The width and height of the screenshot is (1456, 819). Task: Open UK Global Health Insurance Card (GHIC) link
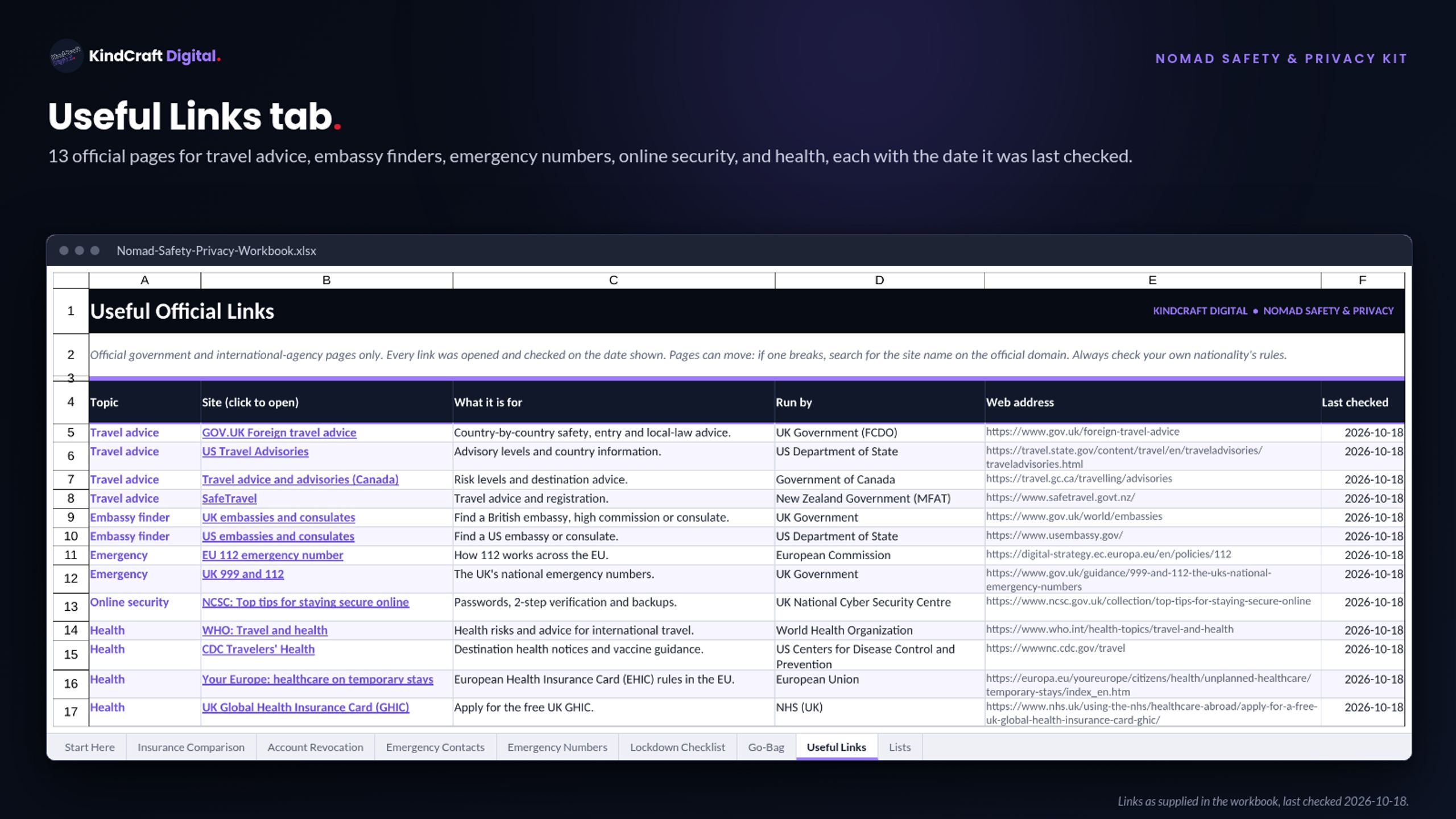pos(305,707)
